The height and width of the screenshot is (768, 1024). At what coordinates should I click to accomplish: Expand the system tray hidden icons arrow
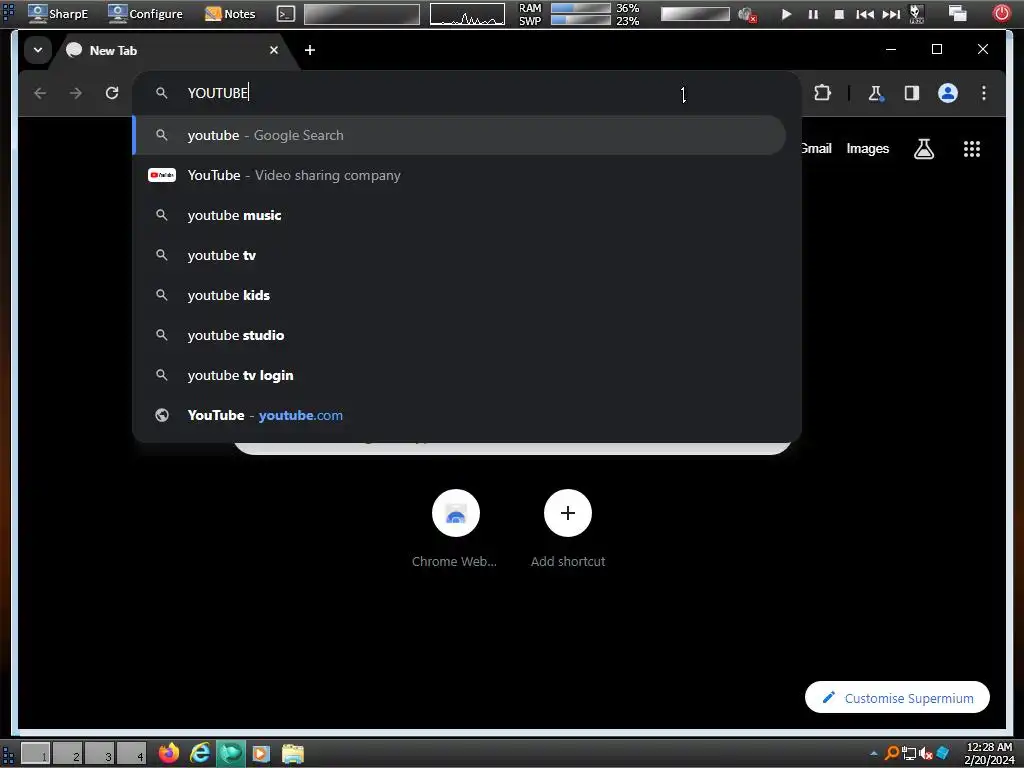873,754
